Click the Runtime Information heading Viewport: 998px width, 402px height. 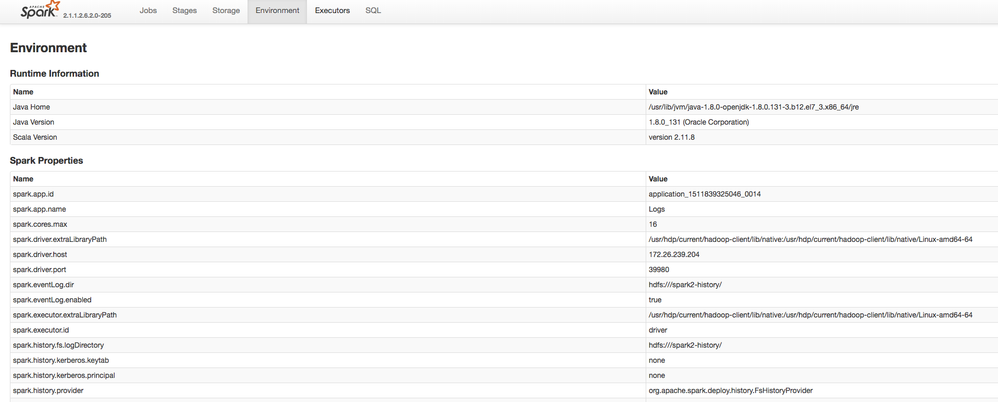(54, 74)
